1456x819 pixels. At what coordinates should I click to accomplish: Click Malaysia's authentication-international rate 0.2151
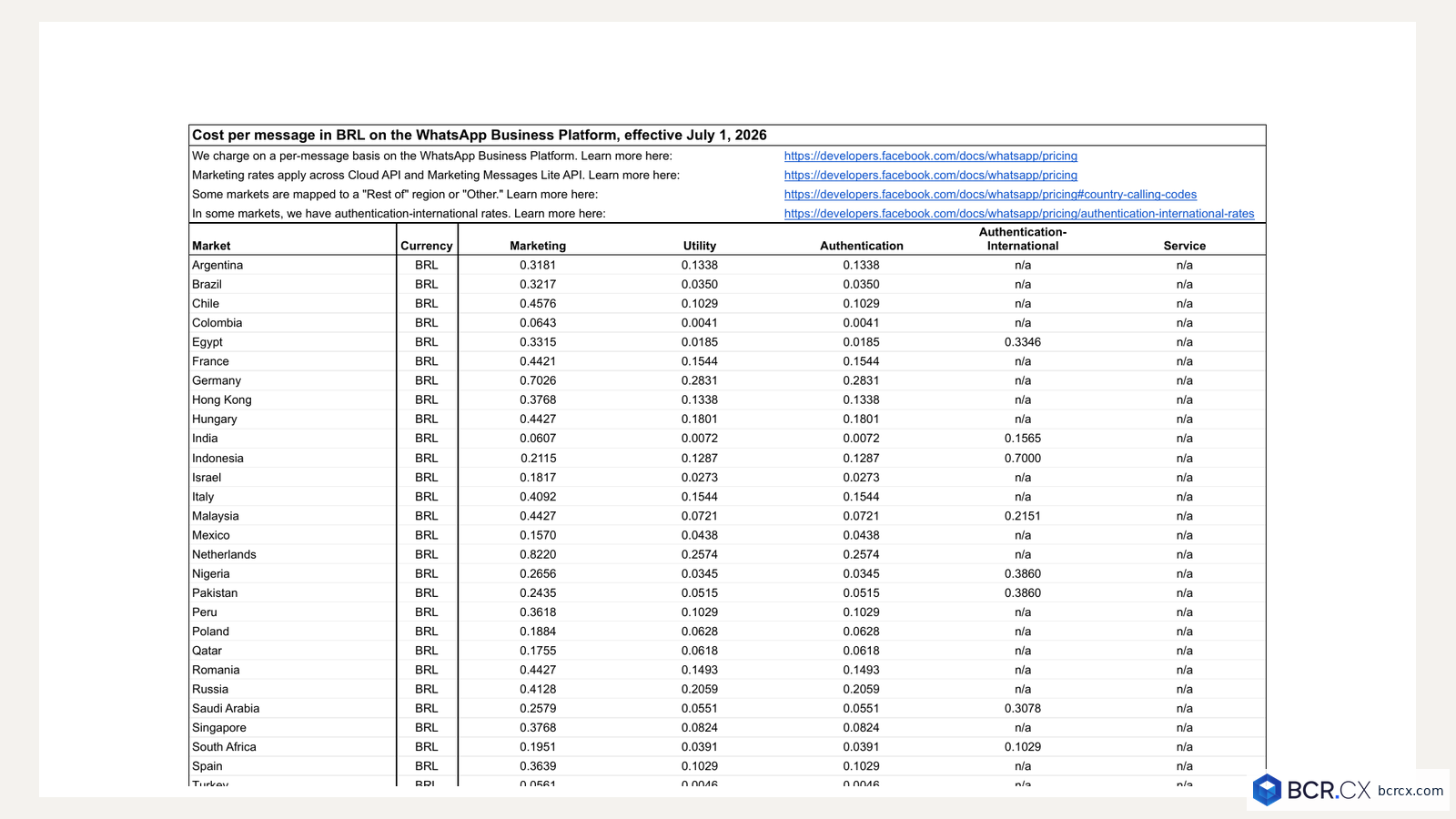pyautogui.click(x=1023, y=515)
